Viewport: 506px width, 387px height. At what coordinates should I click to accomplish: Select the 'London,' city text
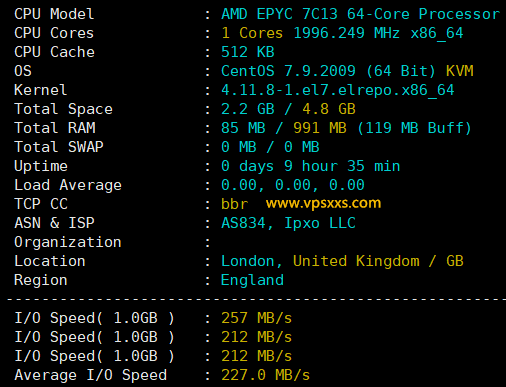pyautogui.click(x=252, y=261)
